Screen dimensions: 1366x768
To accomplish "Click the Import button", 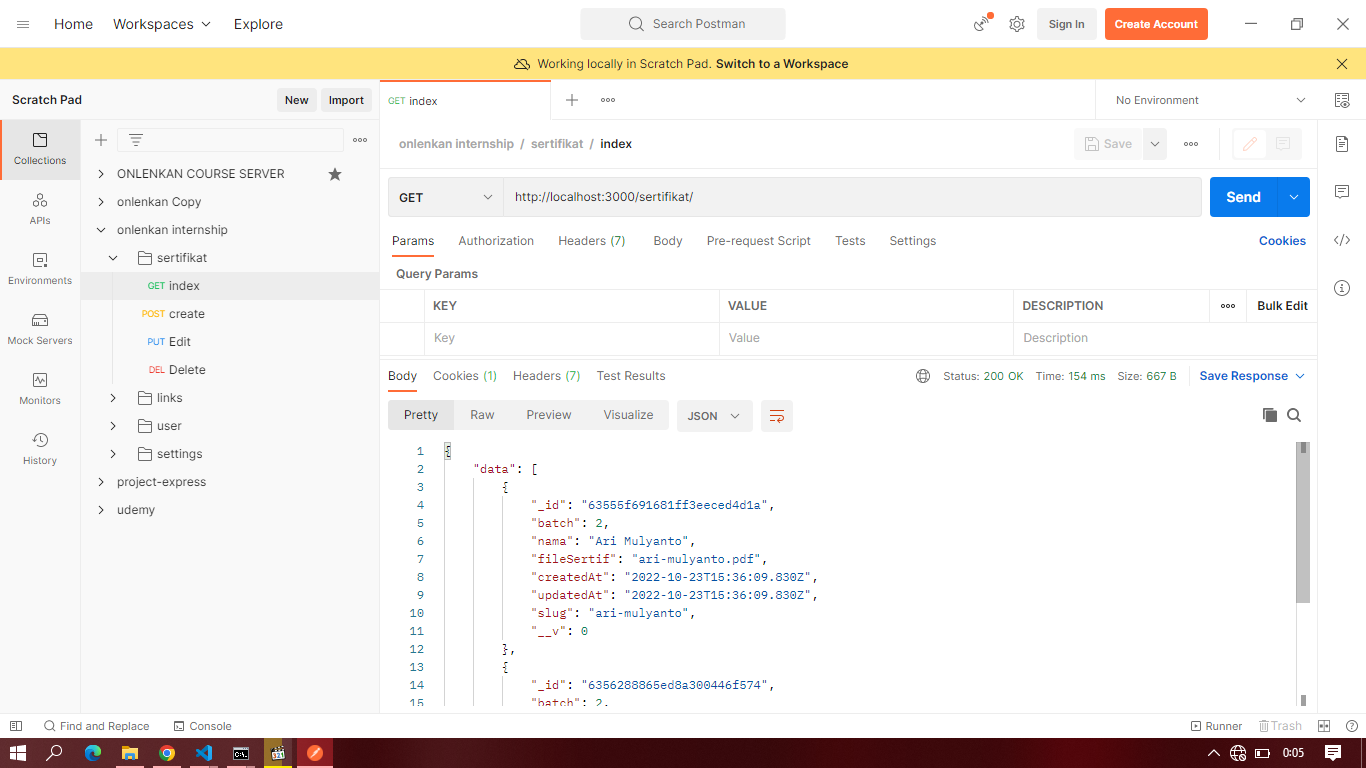I will point(347,100).
